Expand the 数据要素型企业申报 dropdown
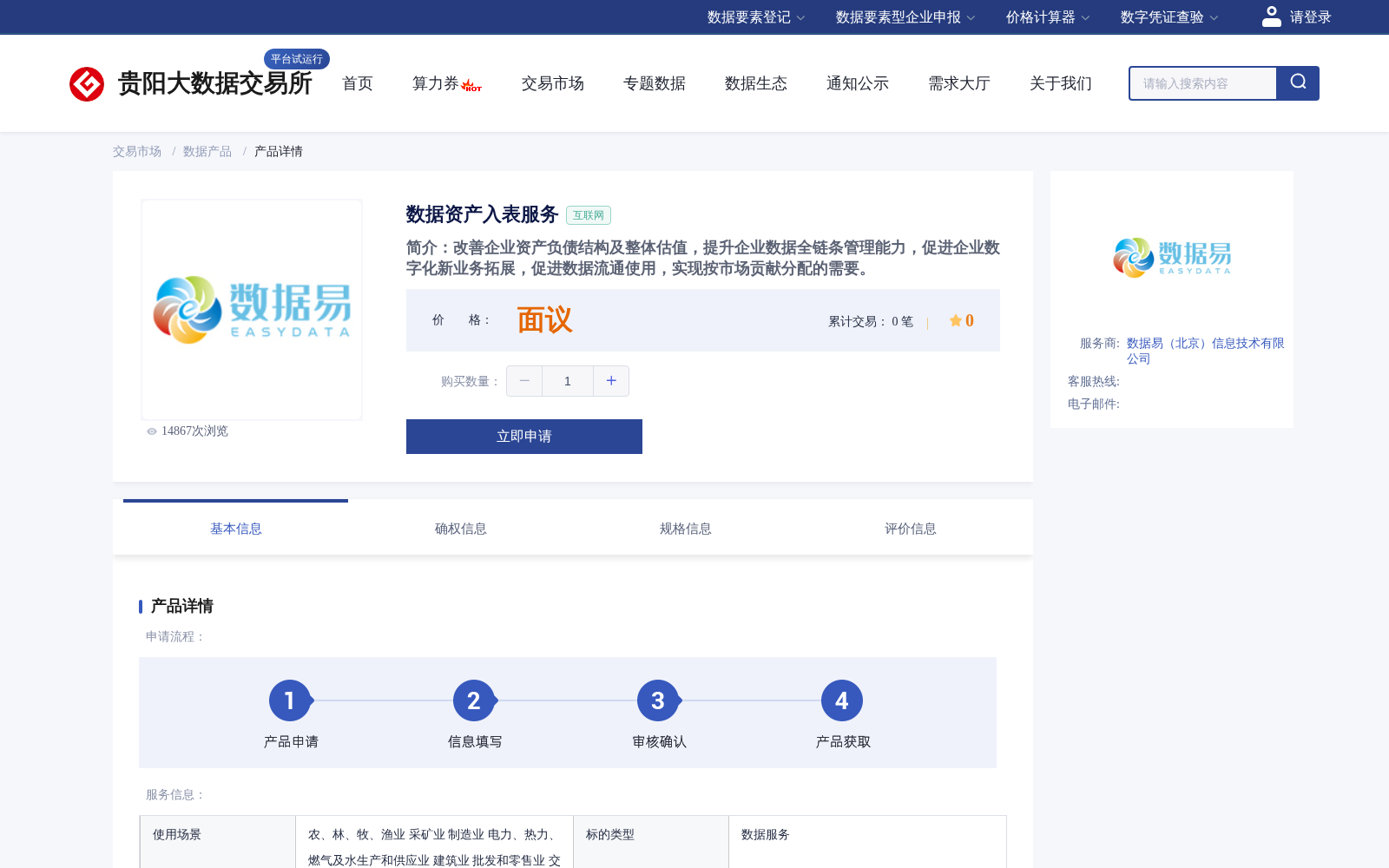 pyautogui.click(x=905, y=17)
